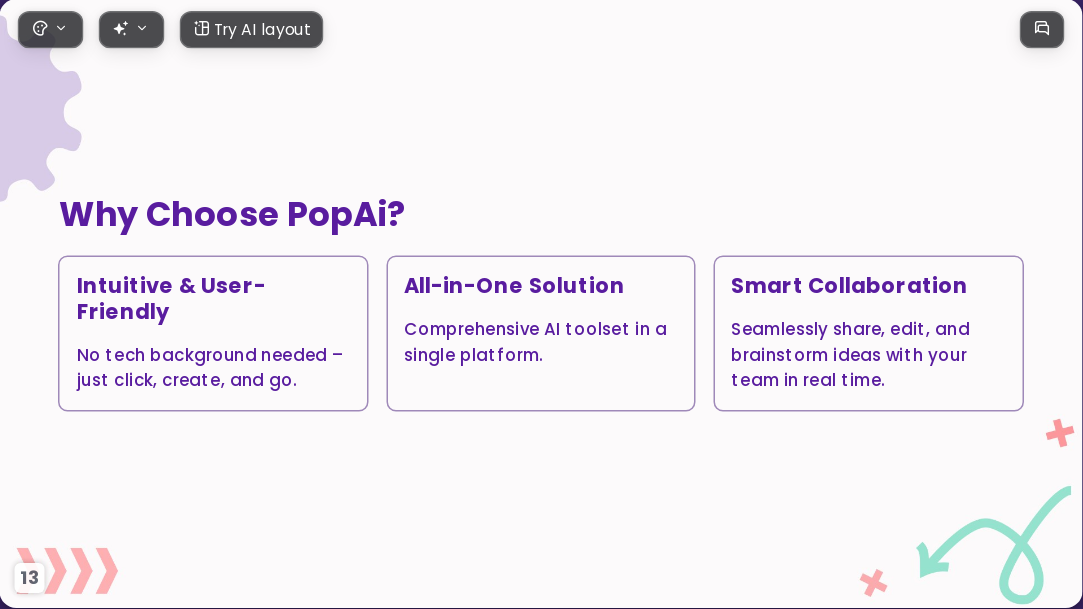Select the All-in-One Solution heading
1083x609 pixels.
[x=514, y=285]
